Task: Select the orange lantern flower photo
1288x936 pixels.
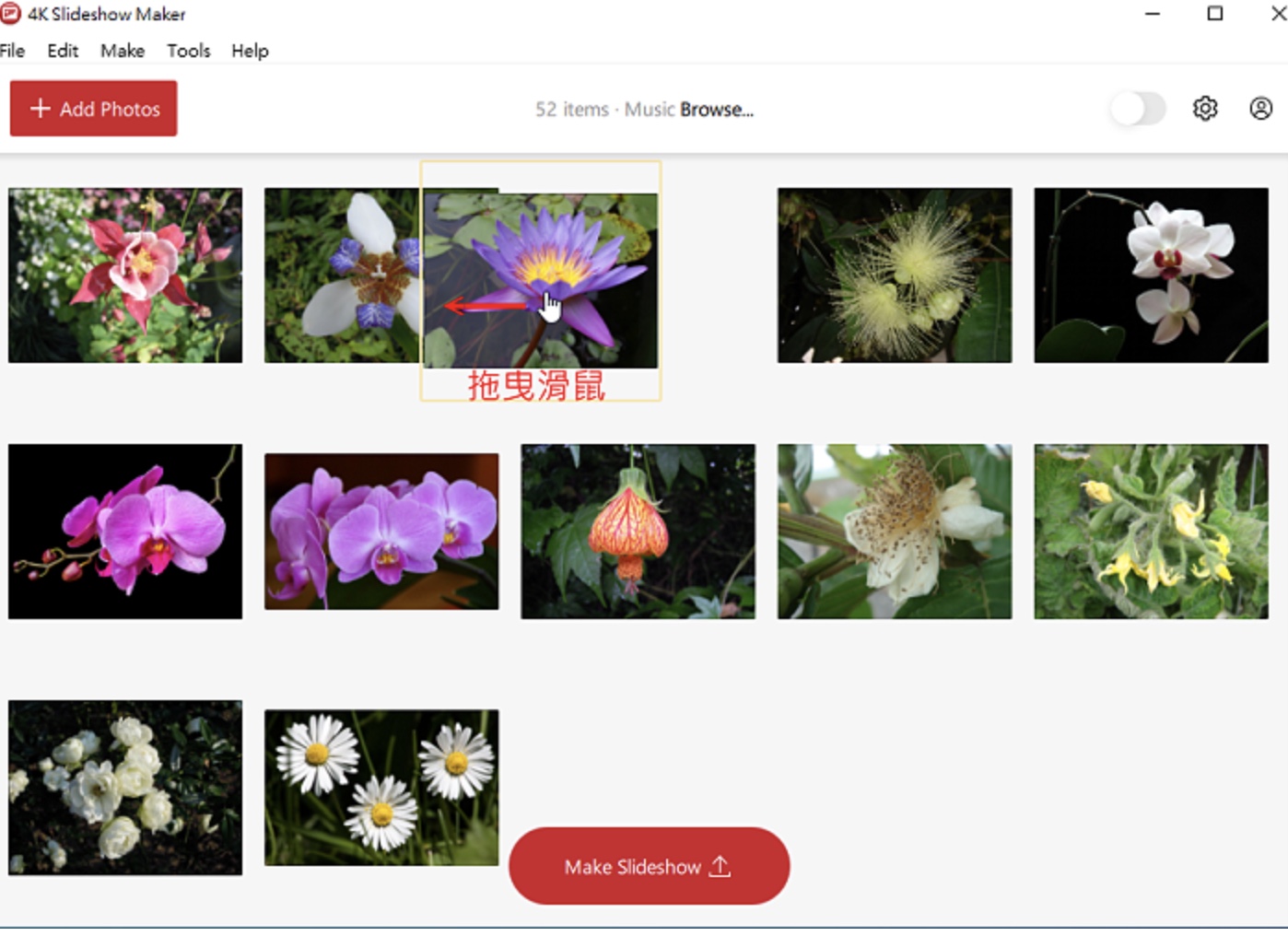Action: pos(638,532)
